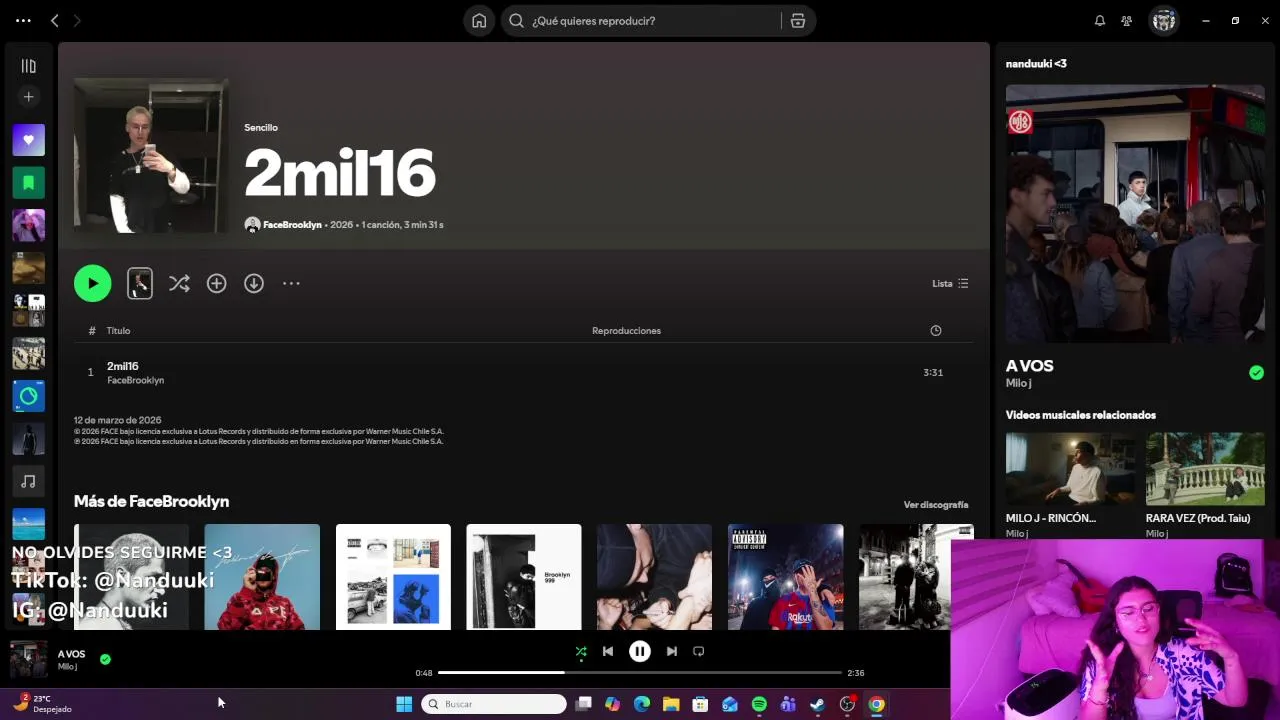Skip to next track

tap(672, 651)
